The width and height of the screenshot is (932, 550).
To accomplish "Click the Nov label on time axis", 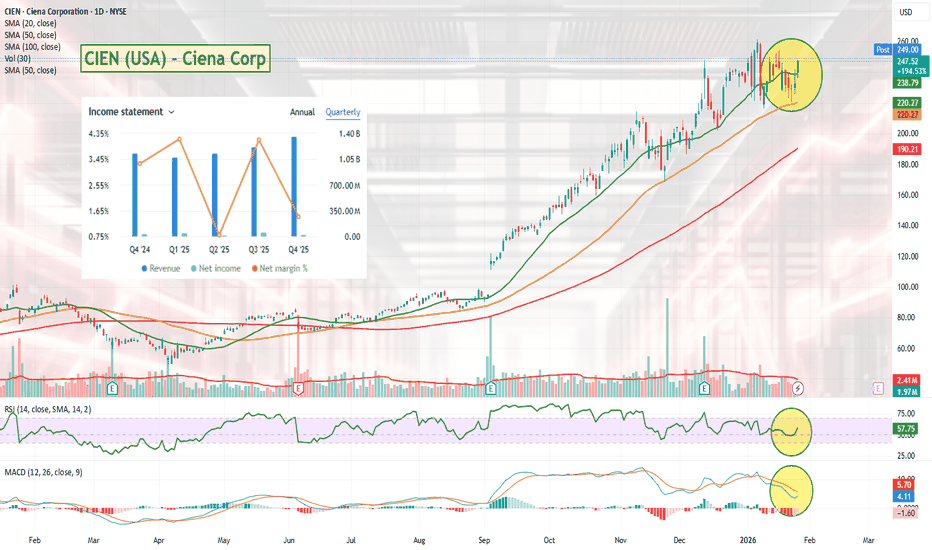I will click(621, 540).
